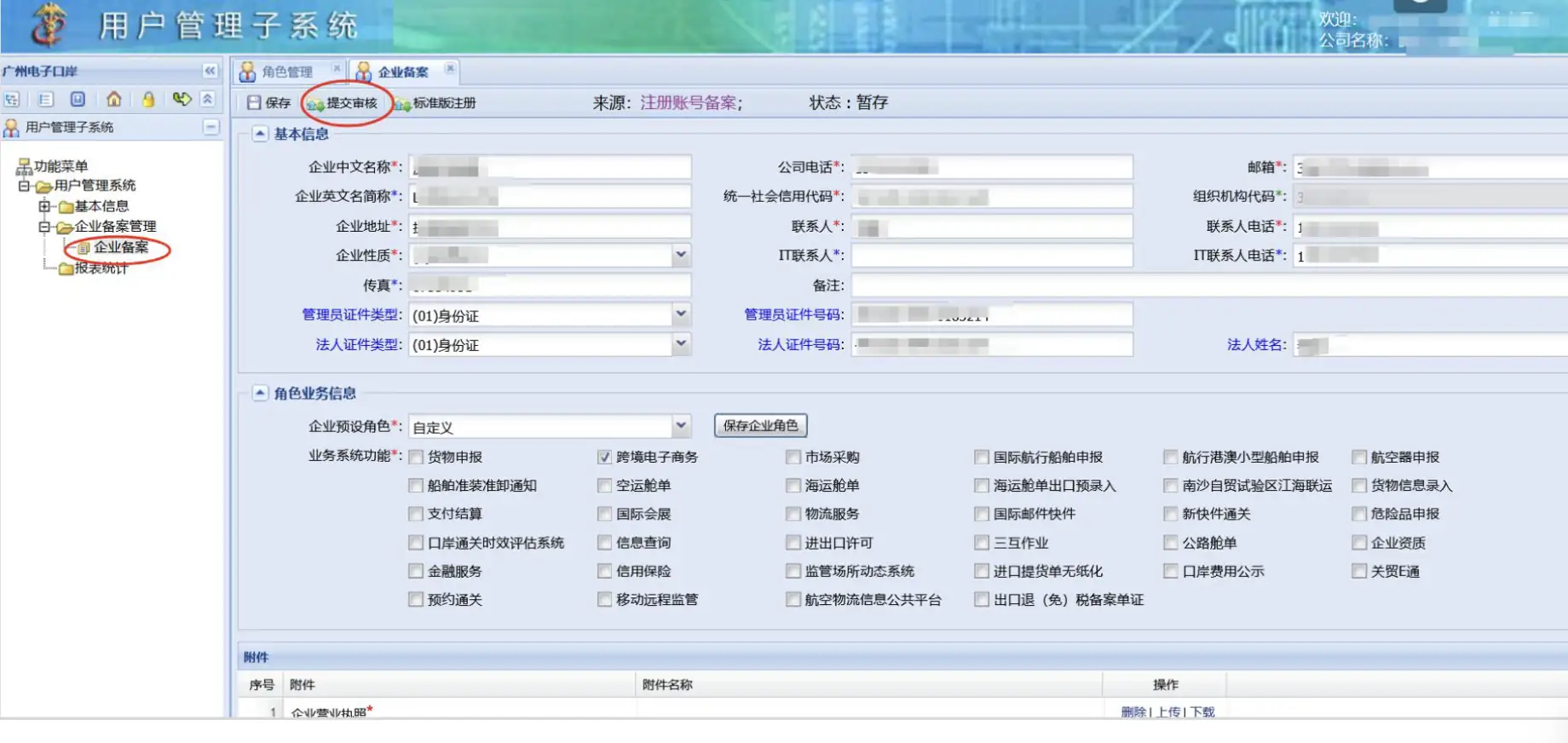Close the 角色管理 tab
Screen dimensions: 1568x743
(x=337, y=68)
